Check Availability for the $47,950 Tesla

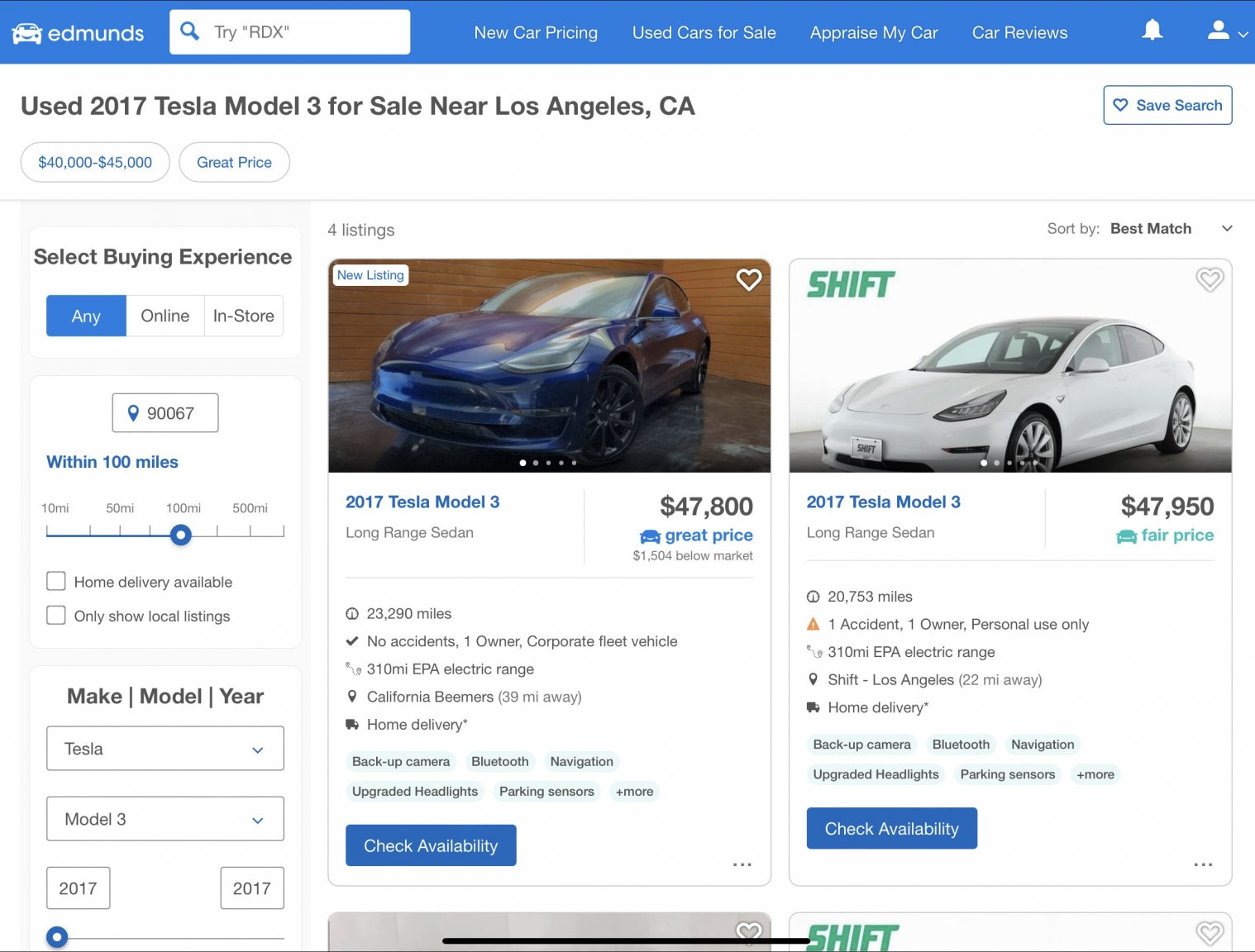pos(892,828)
